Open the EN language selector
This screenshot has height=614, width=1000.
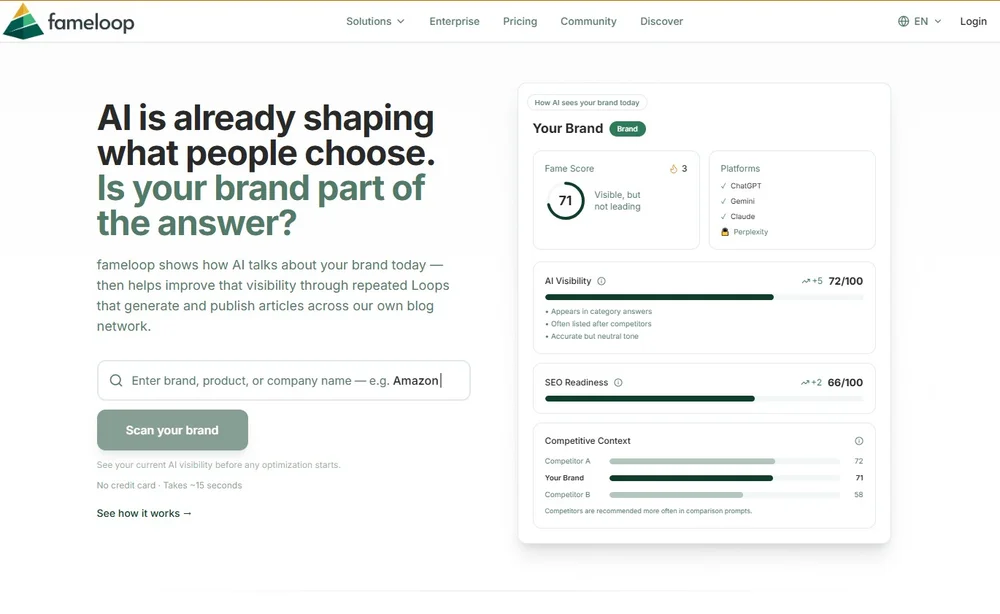920,21
